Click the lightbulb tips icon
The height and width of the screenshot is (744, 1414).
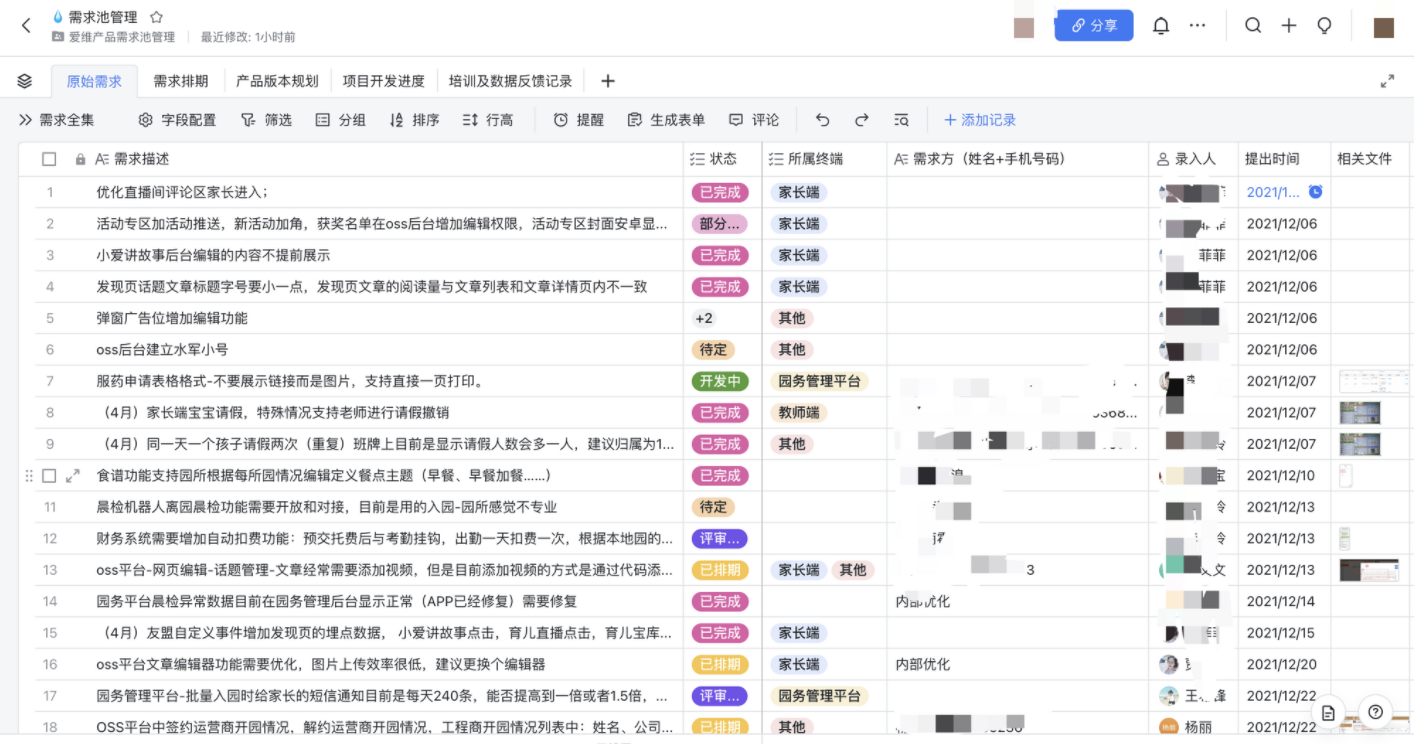(1324, 26)
